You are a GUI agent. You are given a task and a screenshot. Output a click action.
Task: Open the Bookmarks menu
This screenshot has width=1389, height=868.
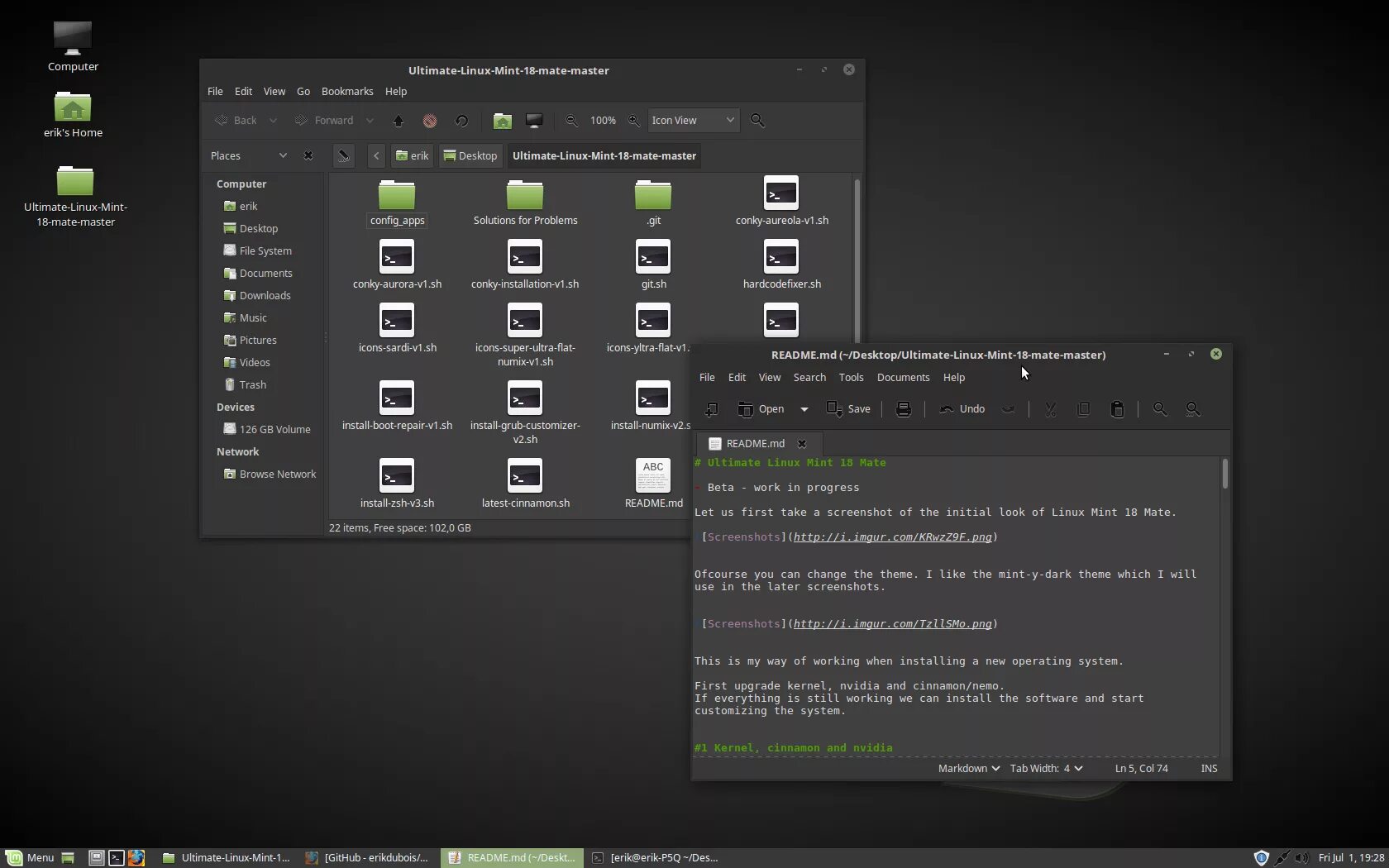click(x=347, y=91)
